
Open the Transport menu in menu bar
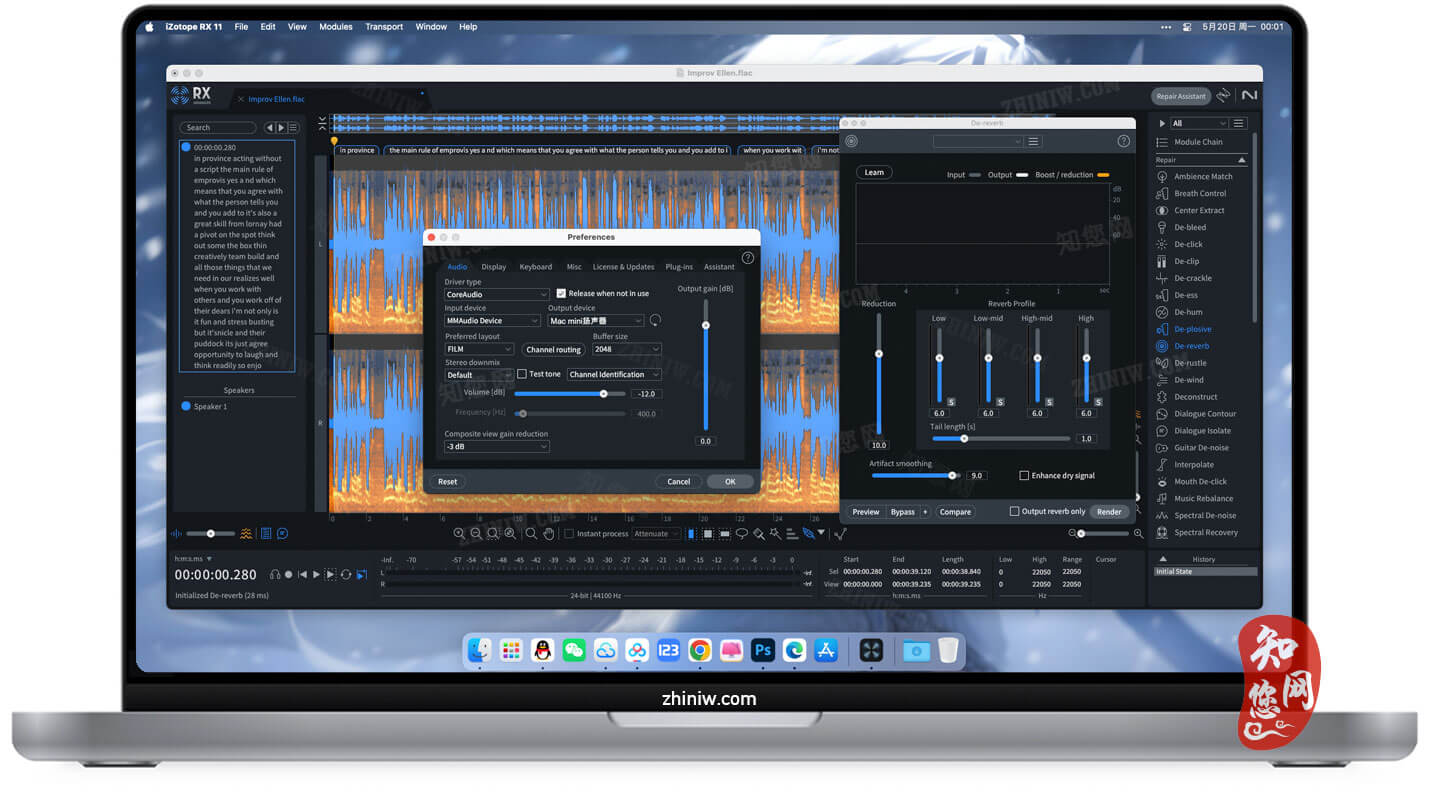[x=384, y=27]
